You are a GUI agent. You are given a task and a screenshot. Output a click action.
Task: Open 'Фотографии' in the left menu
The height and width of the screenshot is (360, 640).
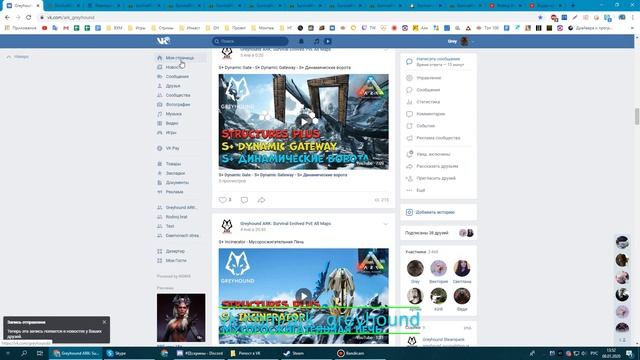click(178, 104)
